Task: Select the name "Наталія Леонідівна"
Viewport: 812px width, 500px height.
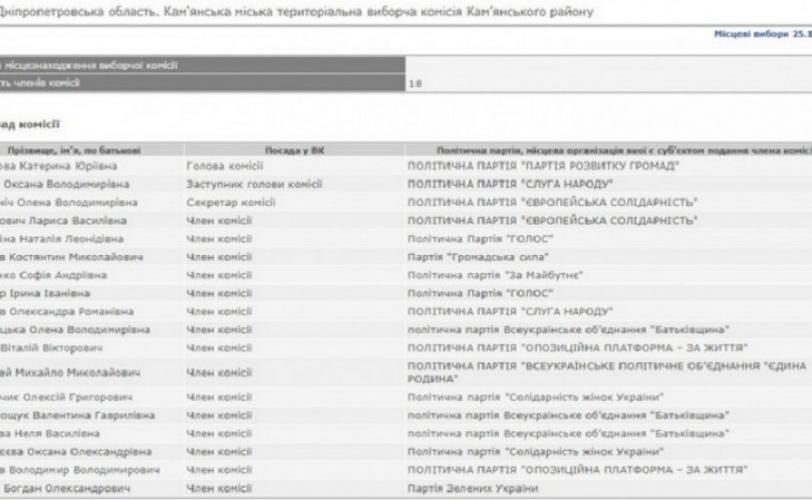Action: click(x=71, y=239)
